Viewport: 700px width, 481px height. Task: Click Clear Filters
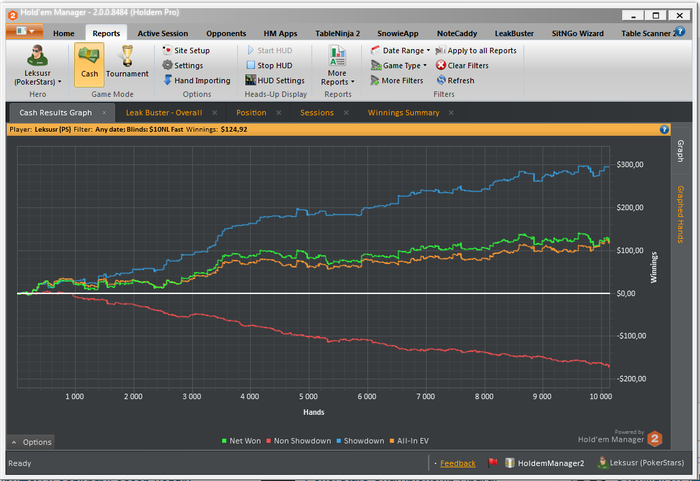click(x=462, y=65)
